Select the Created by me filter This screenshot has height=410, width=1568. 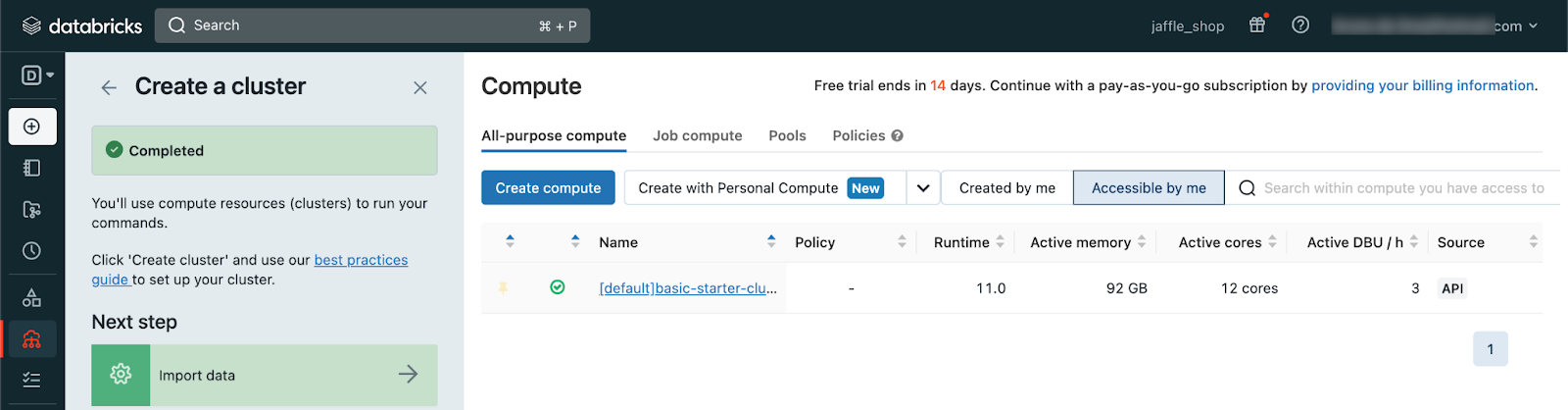(1006, 188)
